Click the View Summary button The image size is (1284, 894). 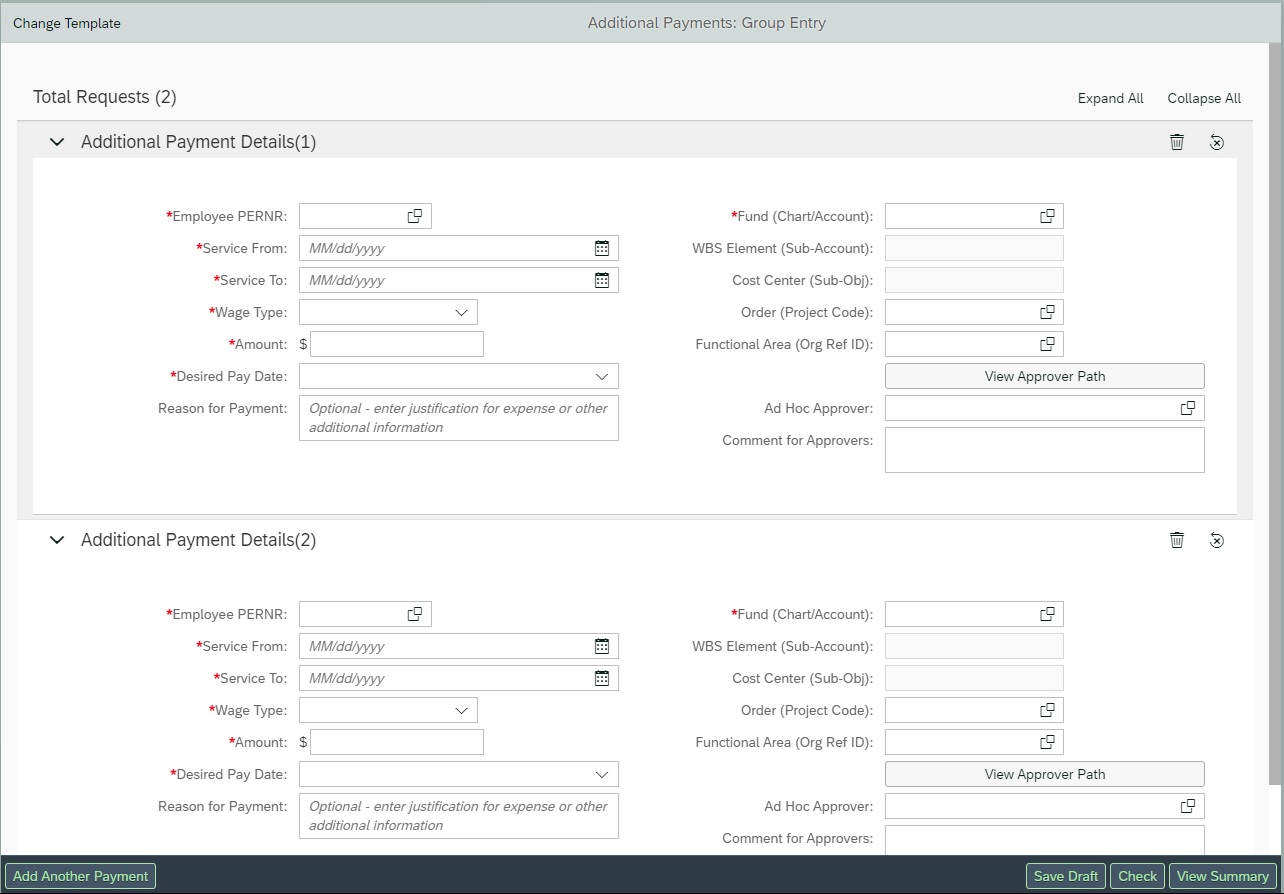click(1222, 876)
